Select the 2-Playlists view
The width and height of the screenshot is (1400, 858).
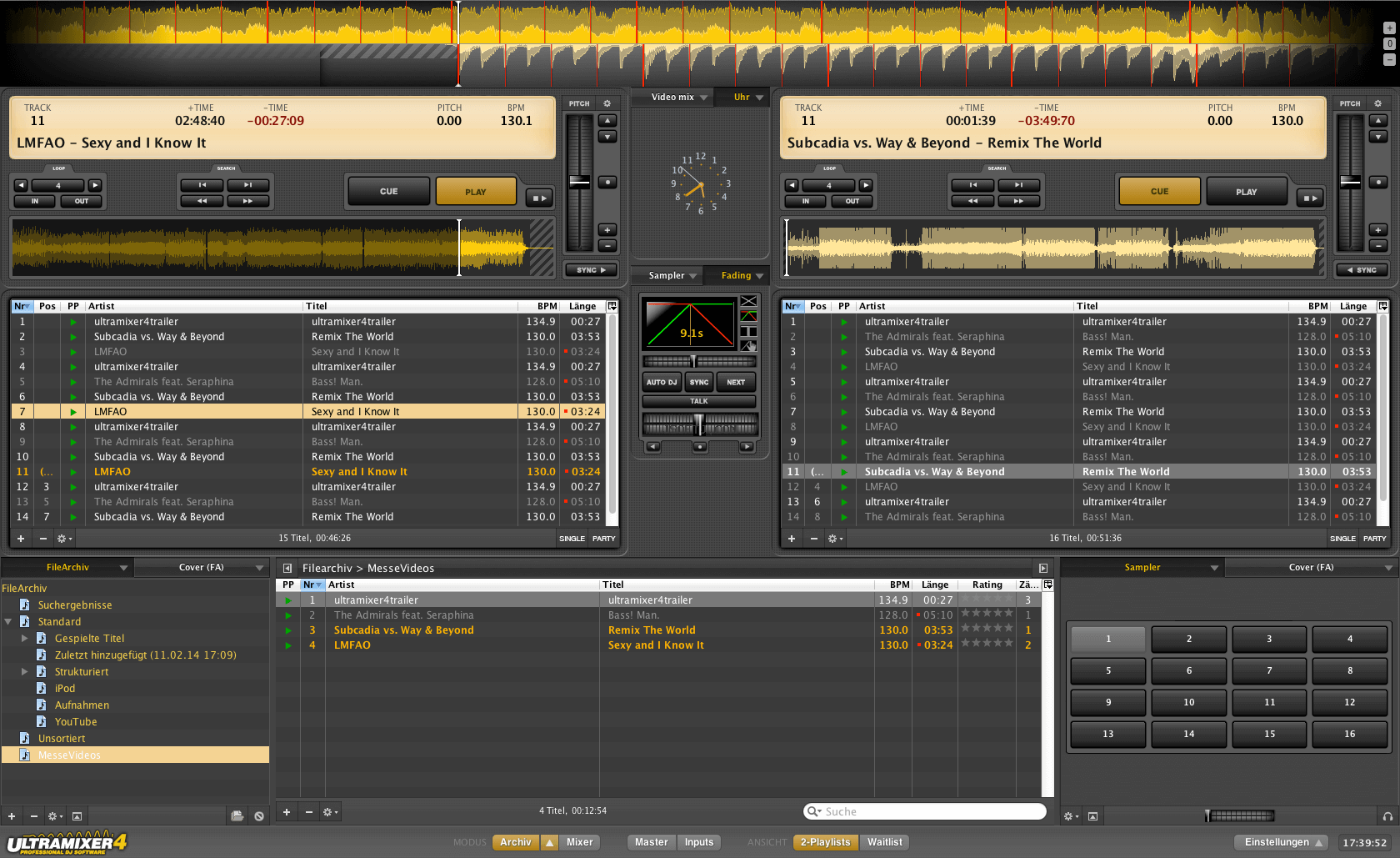(x=825, y=842)
